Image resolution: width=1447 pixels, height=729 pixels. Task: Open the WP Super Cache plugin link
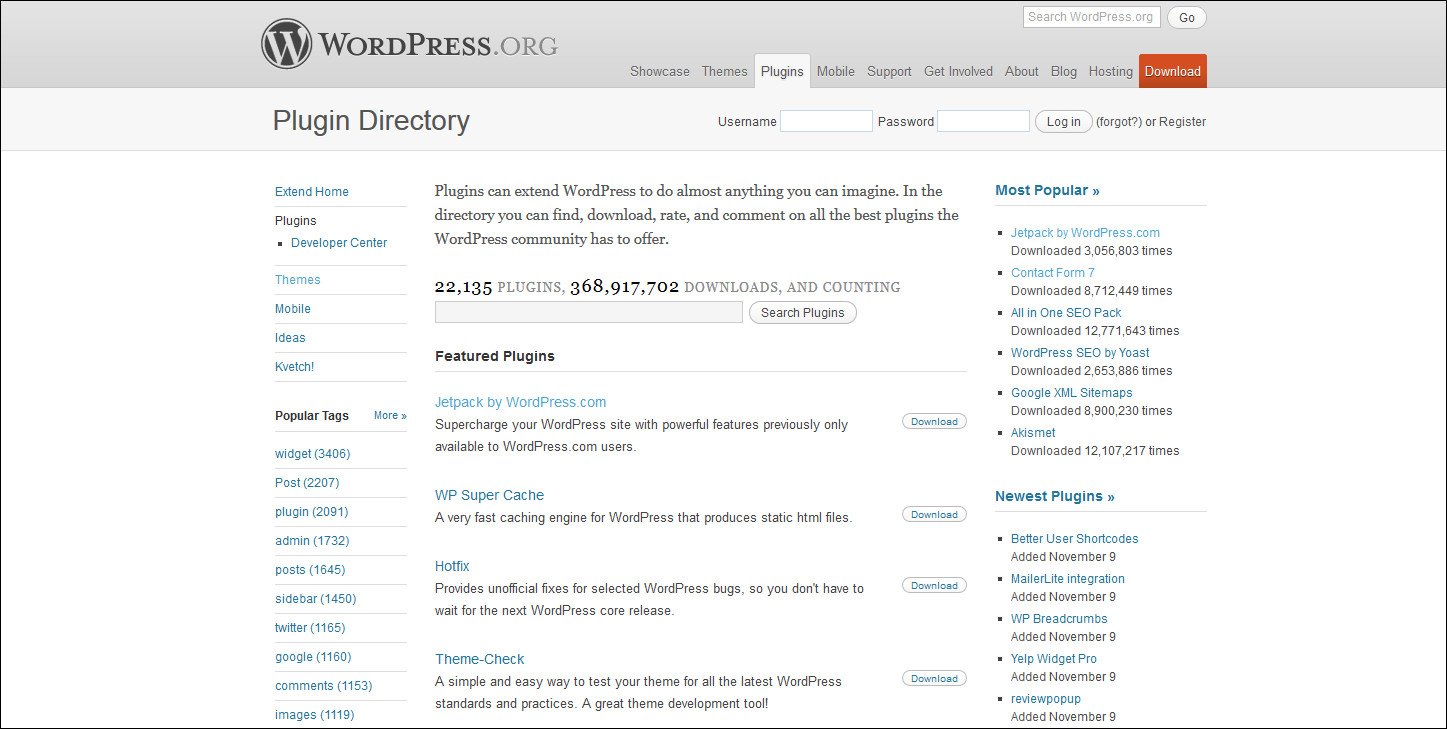[x=489, y=495]
